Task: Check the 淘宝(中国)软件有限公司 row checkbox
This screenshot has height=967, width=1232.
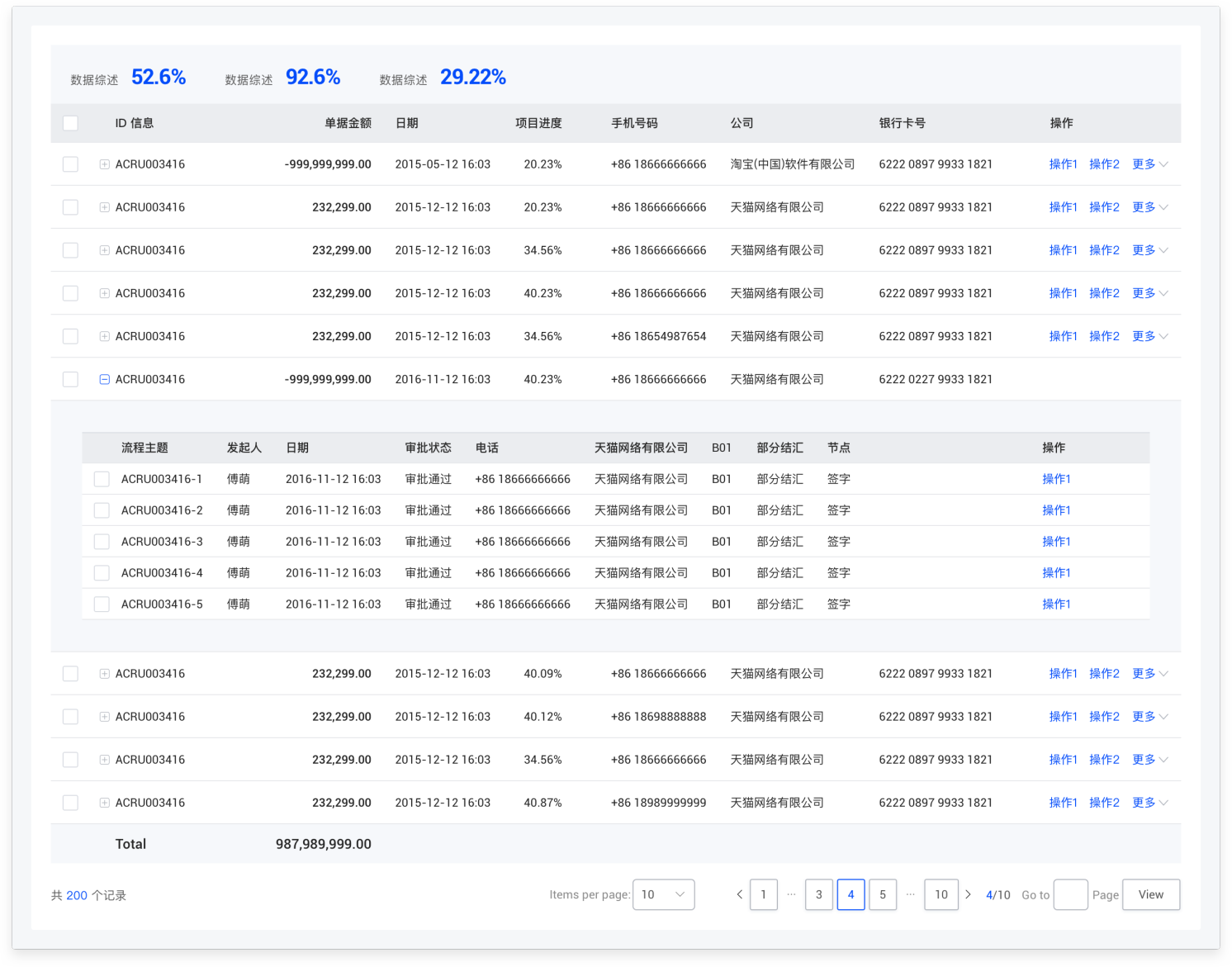Action: pos(70,164)
